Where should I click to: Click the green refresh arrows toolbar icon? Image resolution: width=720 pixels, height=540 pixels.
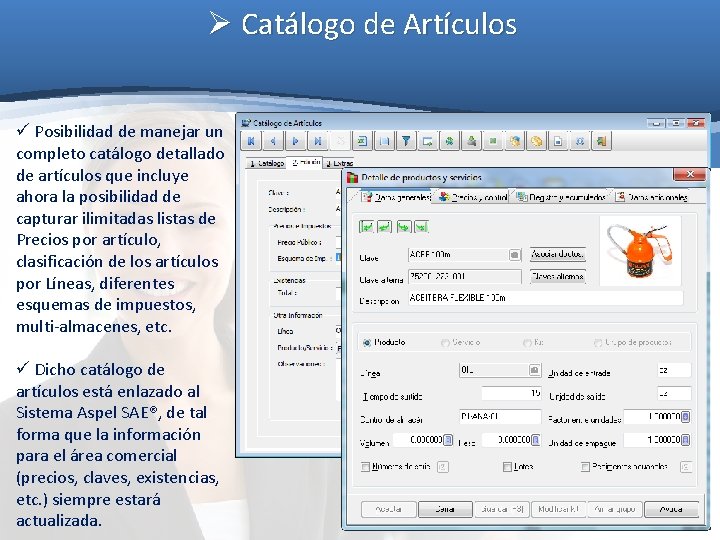click(450, 141)
